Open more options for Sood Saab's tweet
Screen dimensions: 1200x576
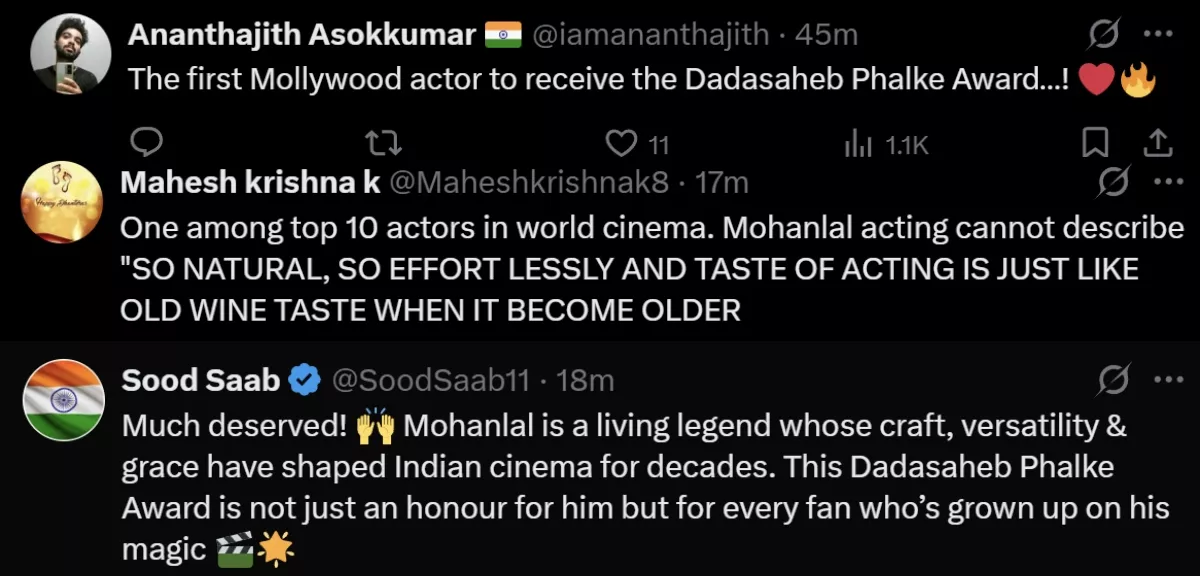1167,380
